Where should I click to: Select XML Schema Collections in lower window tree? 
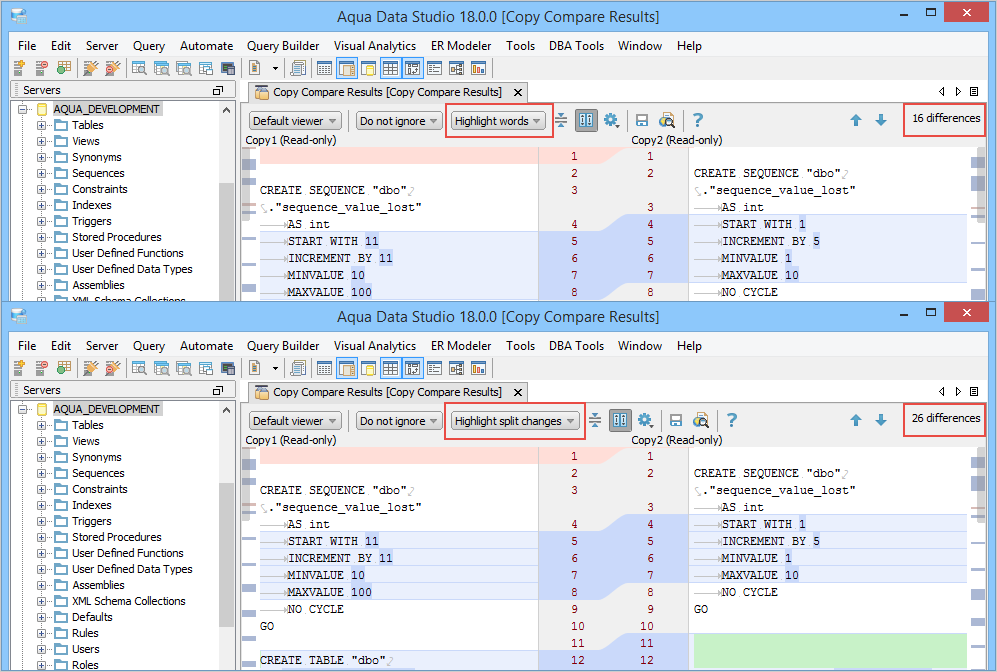point(128,601)
